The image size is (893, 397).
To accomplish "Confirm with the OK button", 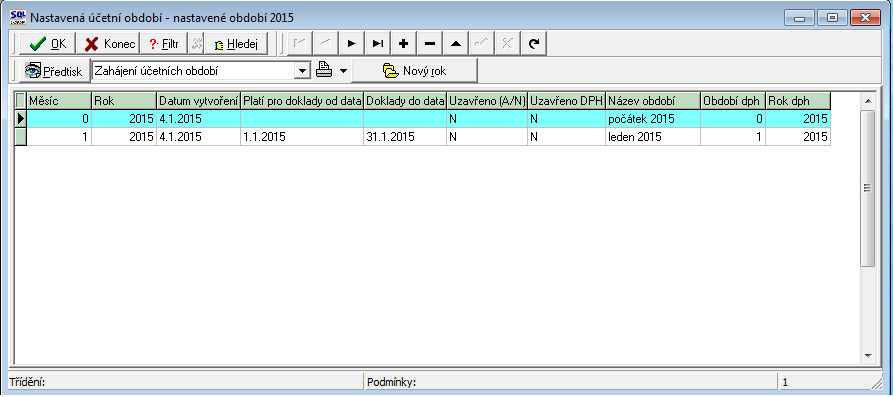I will tap(47, 44).
